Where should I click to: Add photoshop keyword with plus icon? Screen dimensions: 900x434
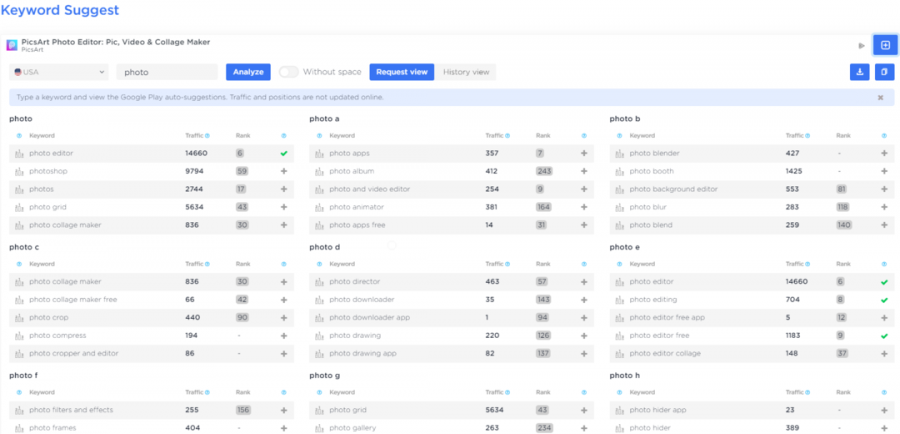pyautogui.click(x=284, y=171)
